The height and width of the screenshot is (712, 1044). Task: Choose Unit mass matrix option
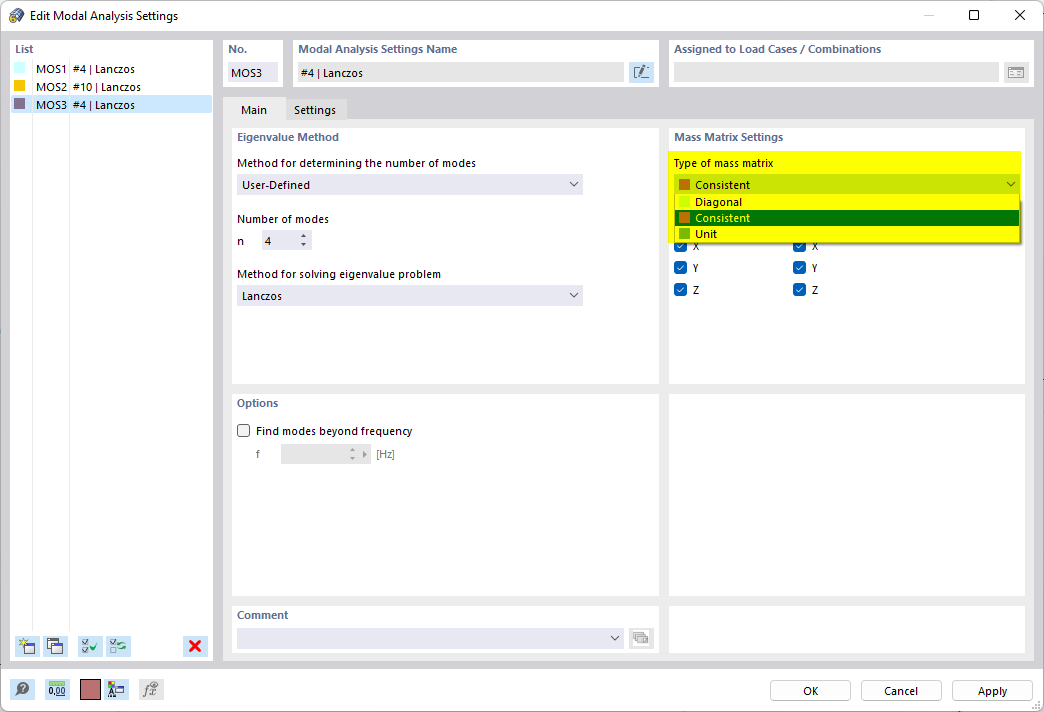click(847, 234)
